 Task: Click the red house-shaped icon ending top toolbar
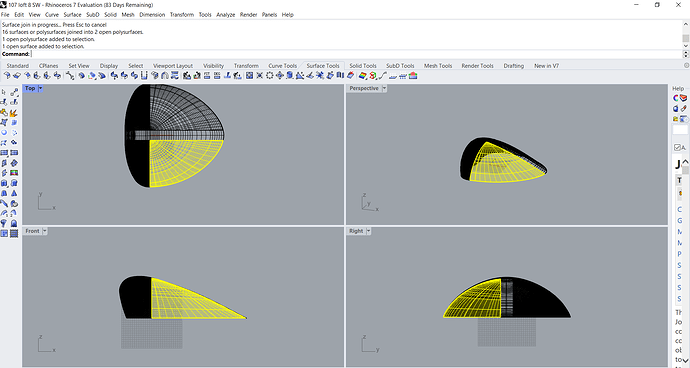413,76
